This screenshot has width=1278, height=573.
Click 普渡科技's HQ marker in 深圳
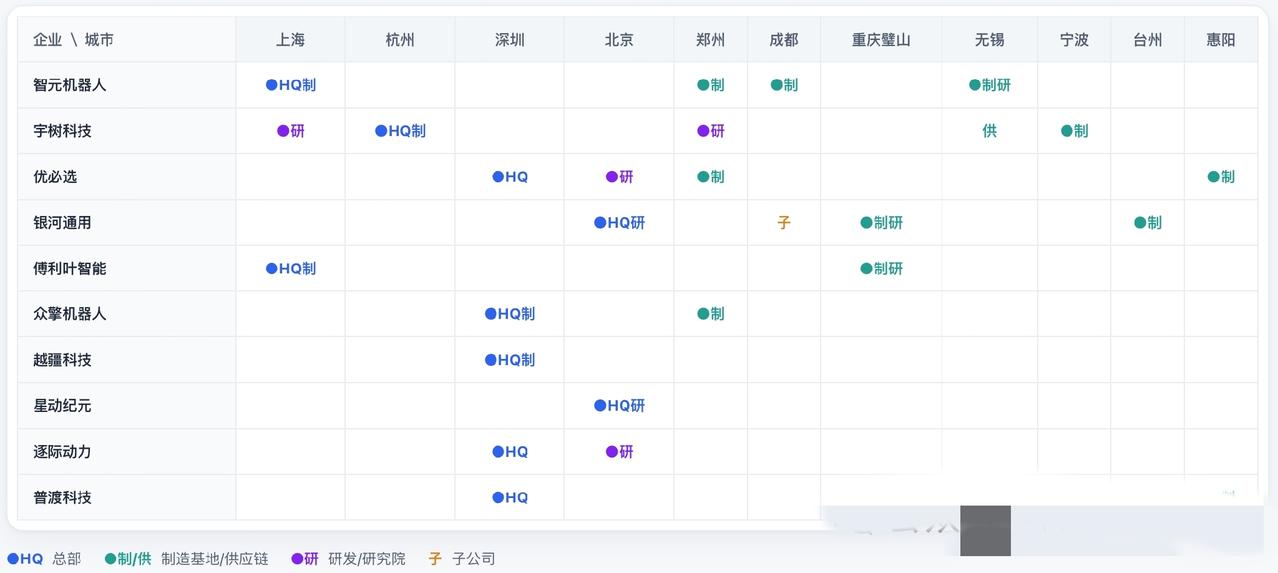(x=510, y=498)
